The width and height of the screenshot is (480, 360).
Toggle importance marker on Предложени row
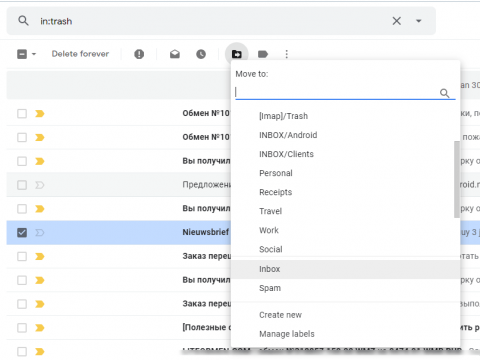40,185
